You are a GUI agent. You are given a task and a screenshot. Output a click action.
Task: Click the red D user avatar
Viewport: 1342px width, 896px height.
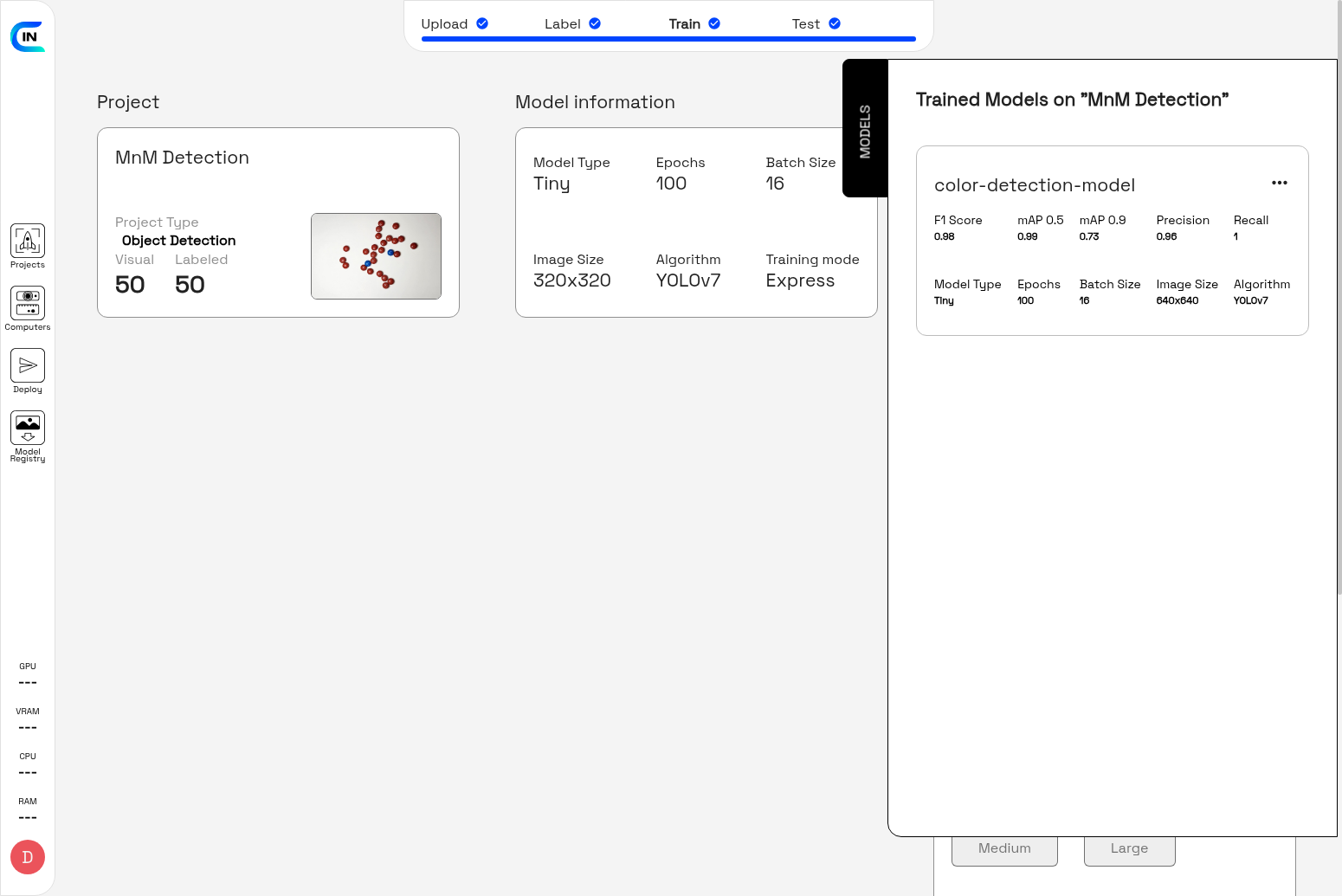click(x=28, y=857)
